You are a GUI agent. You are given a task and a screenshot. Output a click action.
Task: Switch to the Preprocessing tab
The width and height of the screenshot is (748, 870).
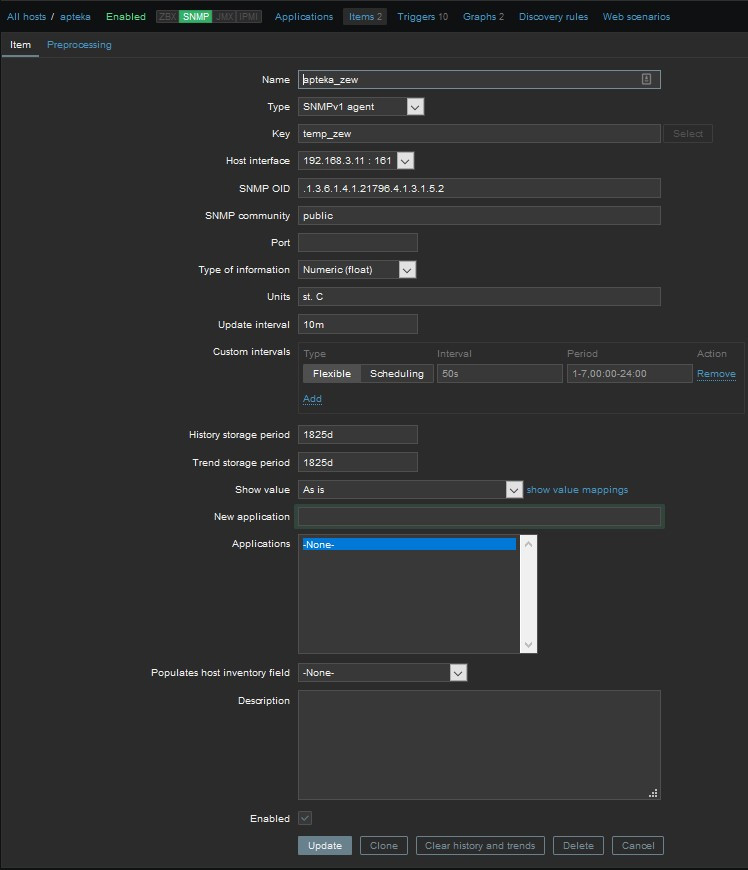point(79,45)
